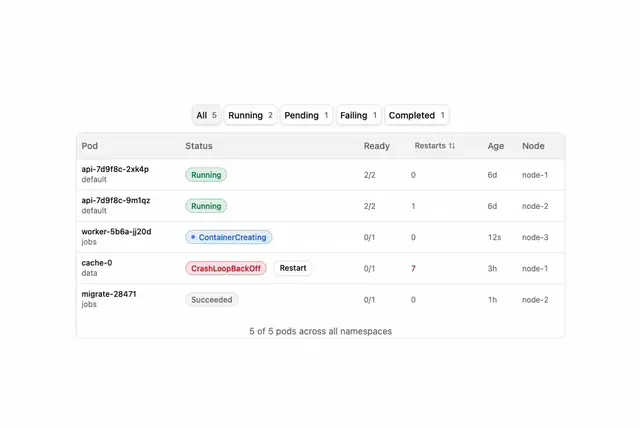Switch to the Running filter tab
The width and height of the screenshot is (640, 428).
250,115
